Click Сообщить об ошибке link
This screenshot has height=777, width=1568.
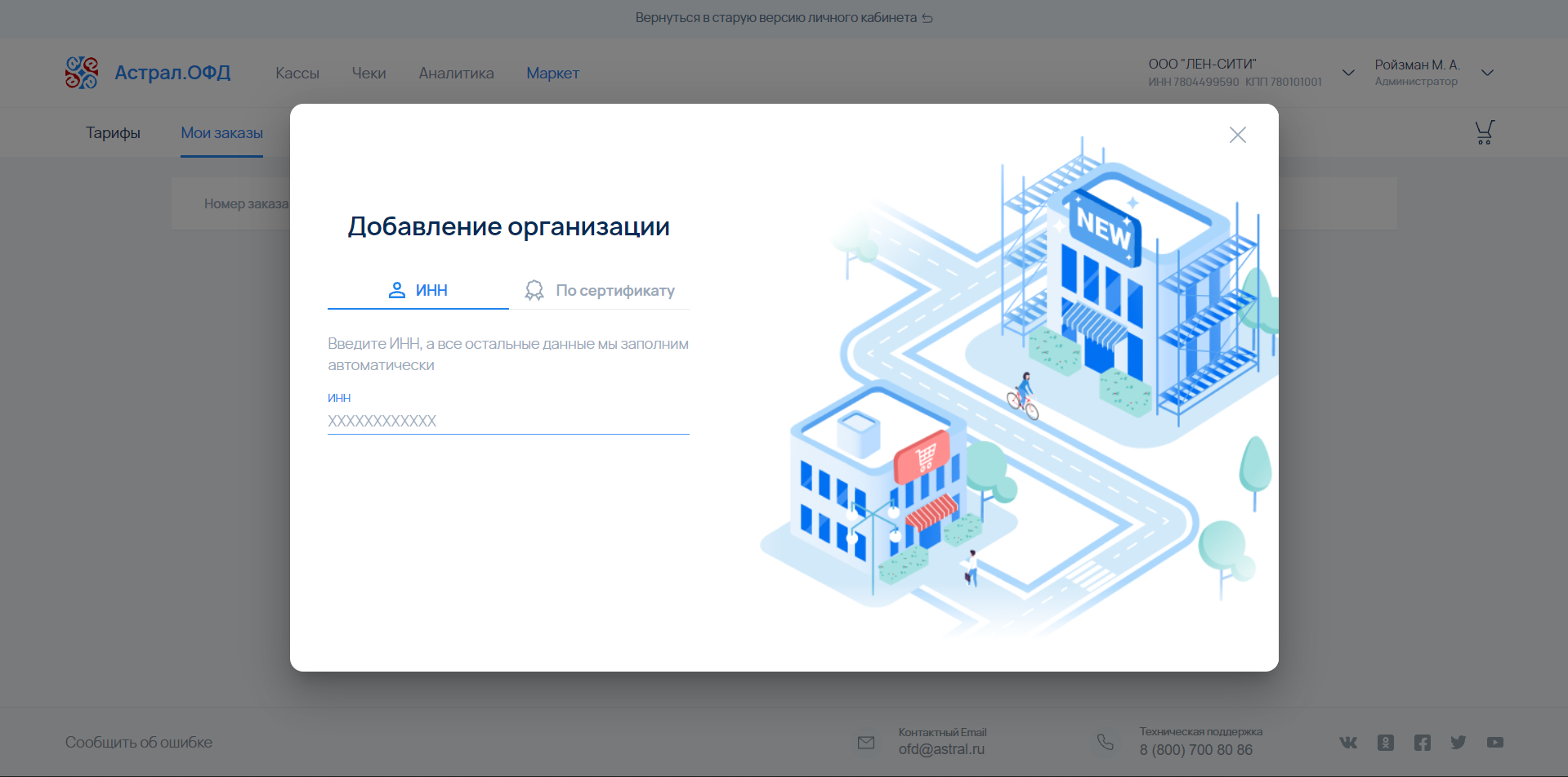coord(139,742)
